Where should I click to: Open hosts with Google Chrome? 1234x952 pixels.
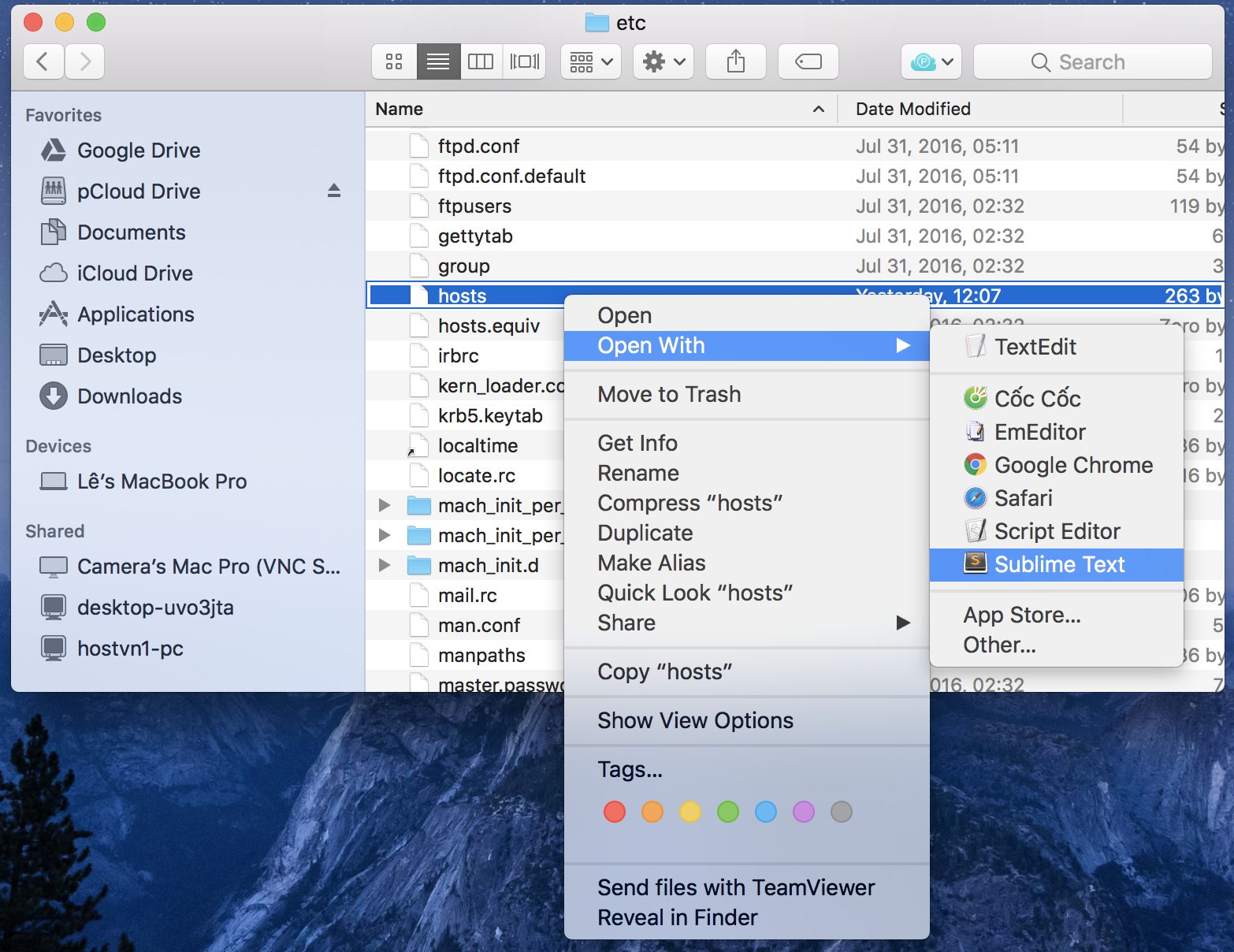[x=1057, y=465]
